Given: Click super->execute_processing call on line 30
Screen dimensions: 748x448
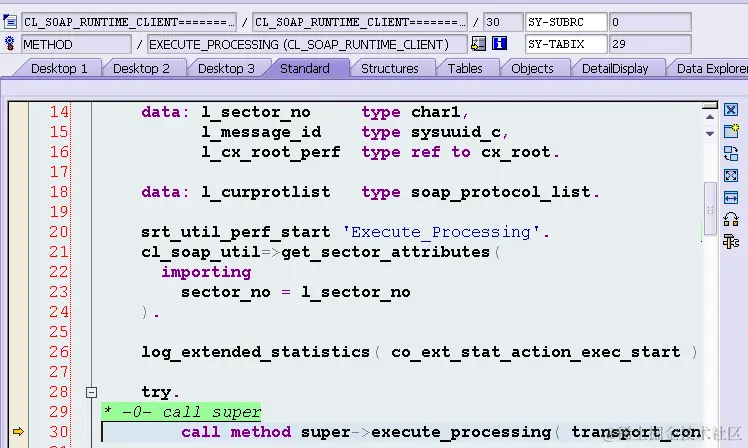Looking at the screenshot, I should pyautogui.click(x=426, y=432).
